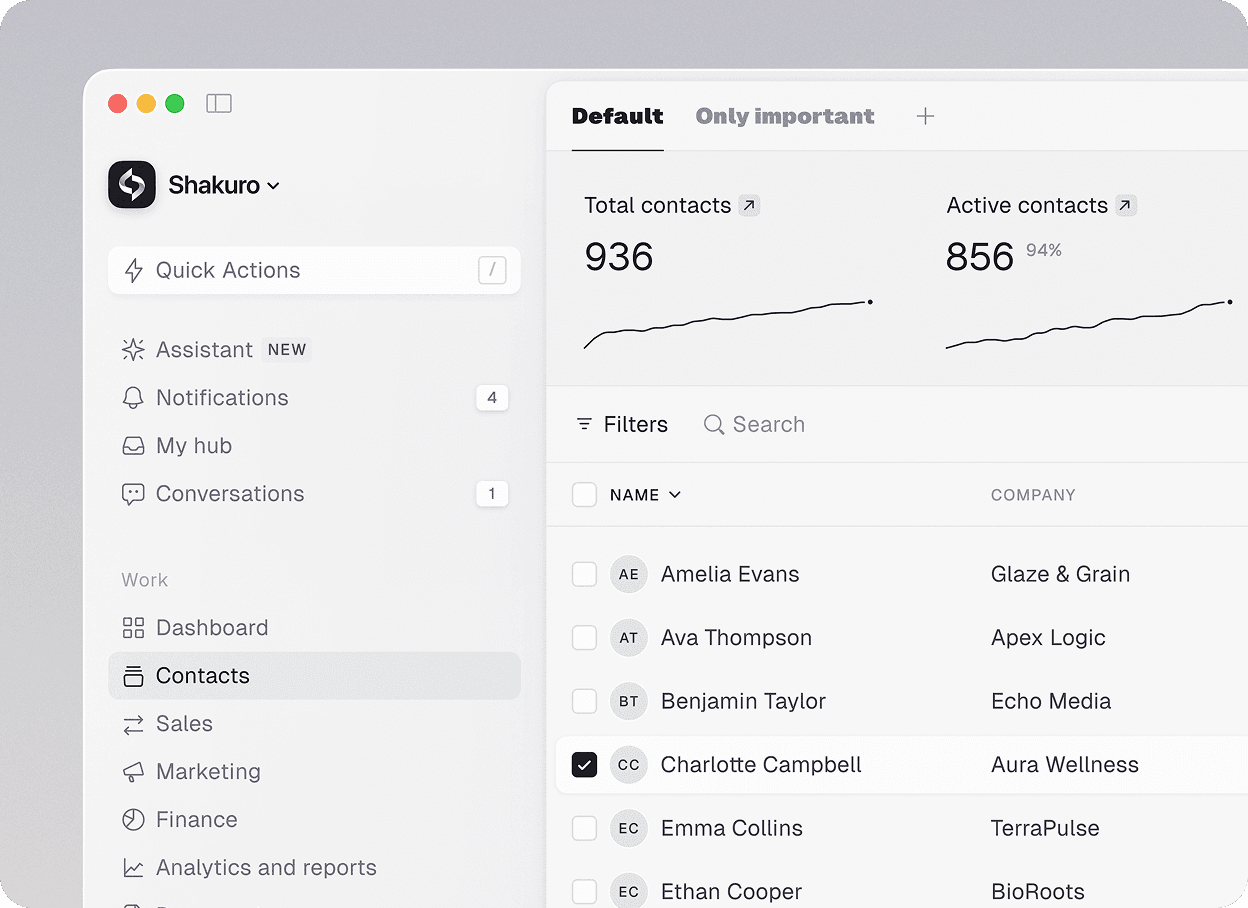Click the EC avatar for Ethan Cooper
Screen dimensions: 1248x908
tap(629, 892)
